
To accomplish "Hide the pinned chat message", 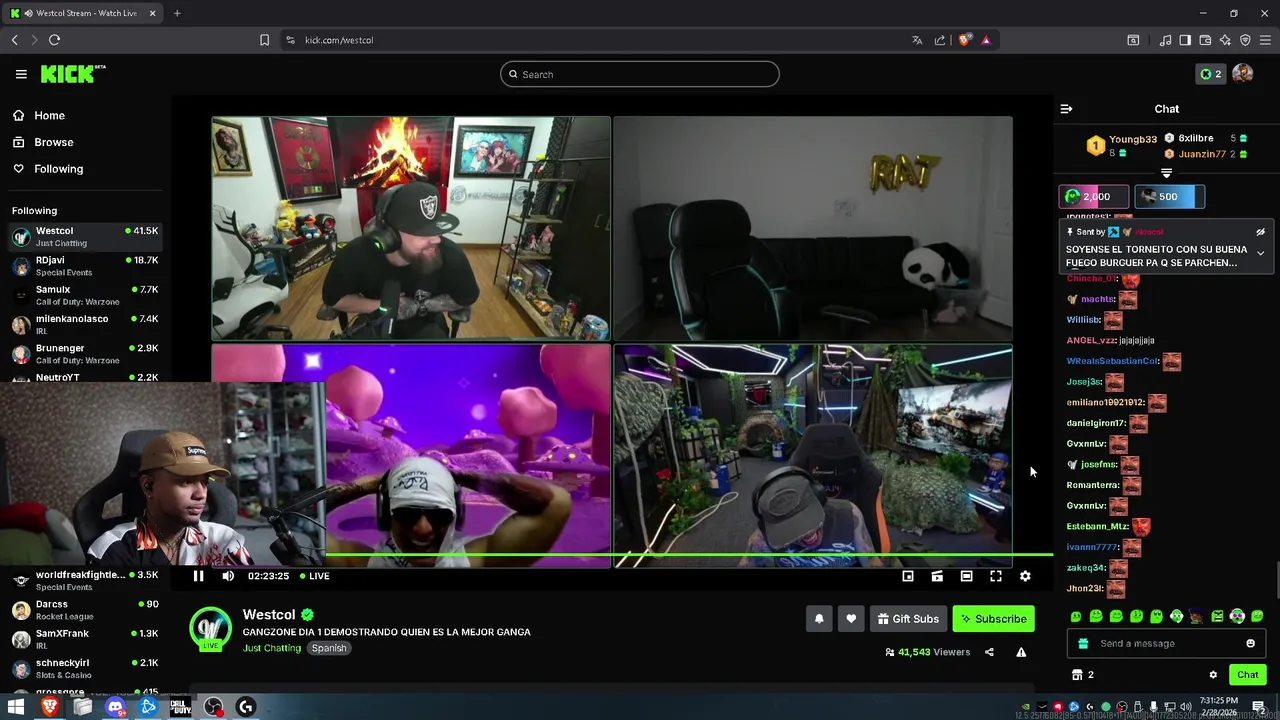I will click(1260, 232).
